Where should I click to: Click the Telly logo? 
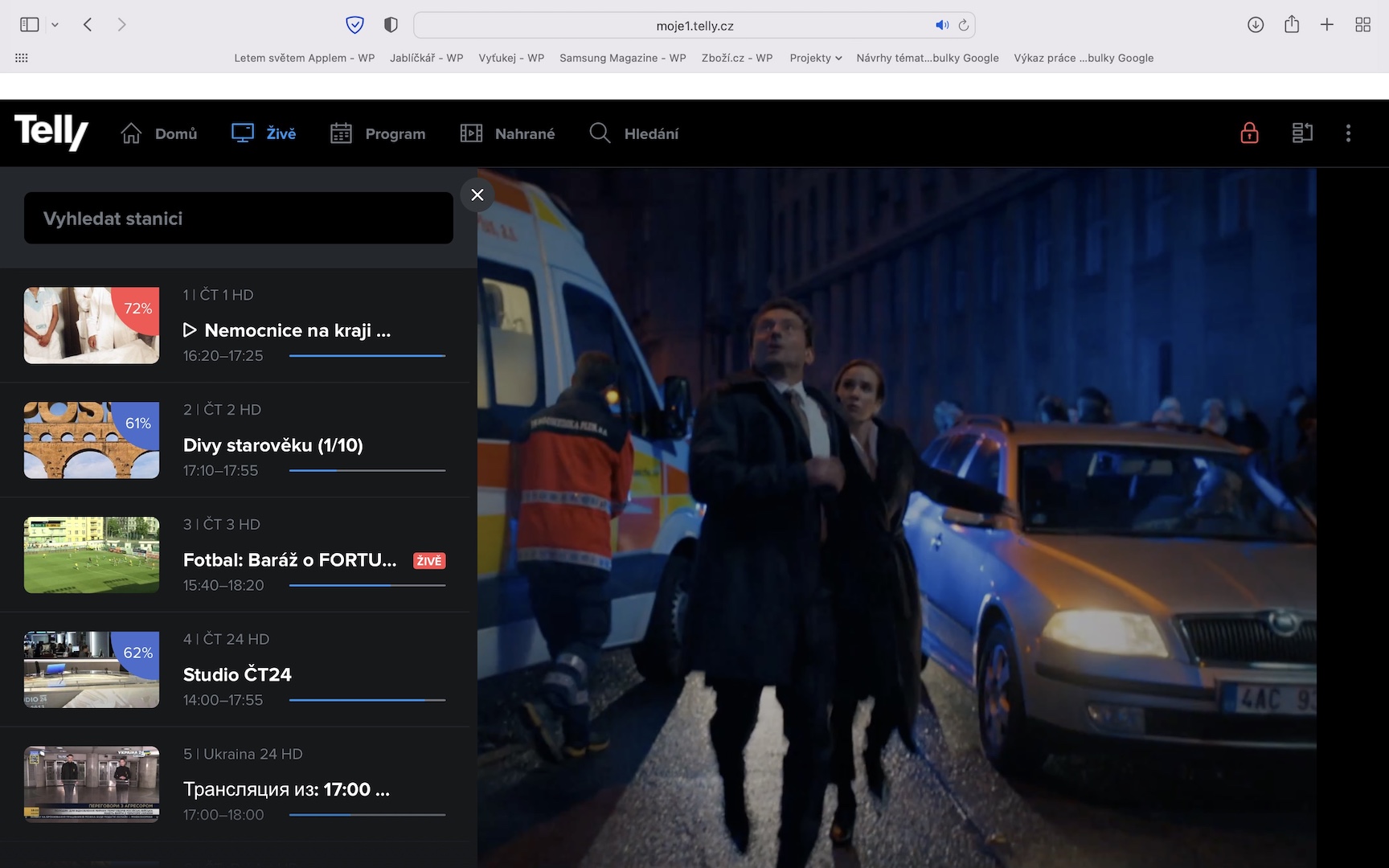point(51,132)
